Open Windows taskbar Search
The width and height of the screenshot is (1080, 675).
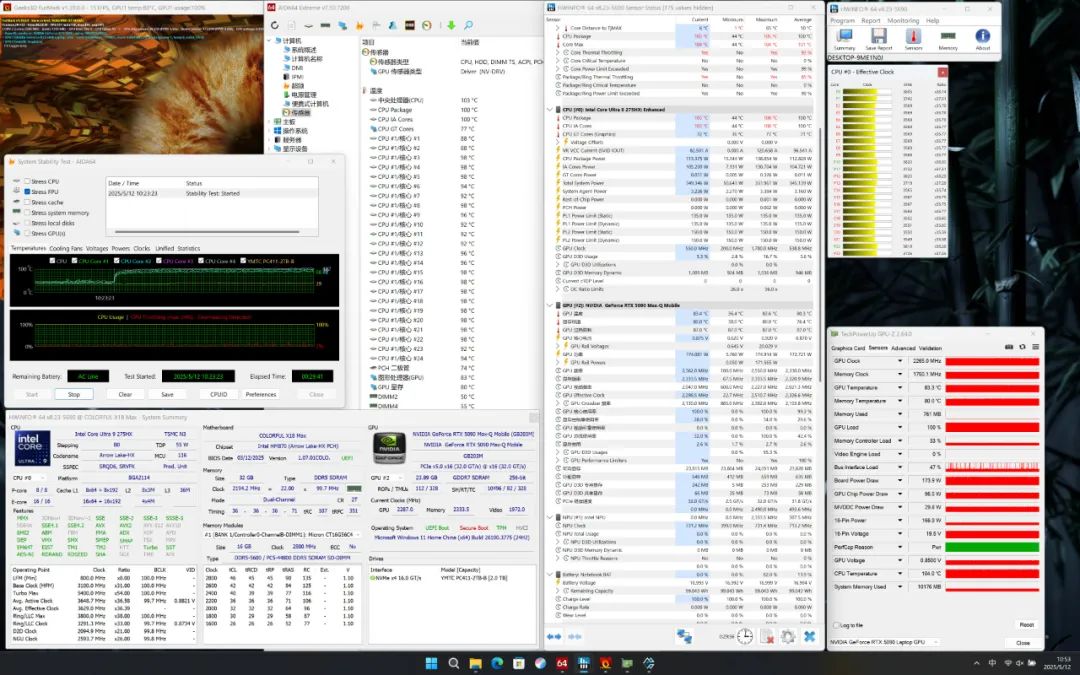453,663
